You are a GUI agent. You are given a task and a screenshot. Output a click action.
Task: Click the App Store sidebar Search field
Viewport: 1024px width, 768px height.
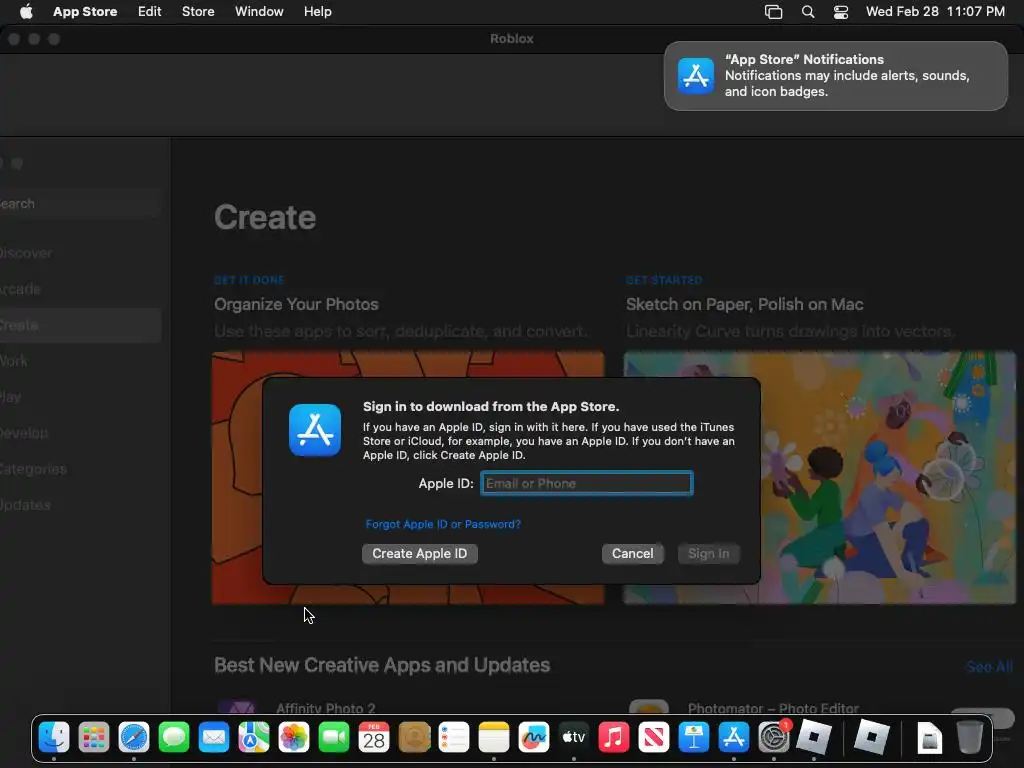(x=81, y=204)
